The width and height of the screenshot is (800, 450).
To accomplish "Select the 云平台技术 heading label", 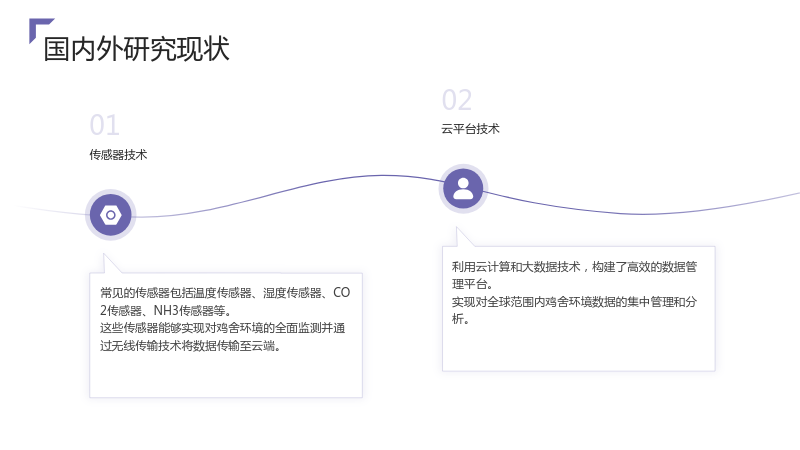I will 470,129.
